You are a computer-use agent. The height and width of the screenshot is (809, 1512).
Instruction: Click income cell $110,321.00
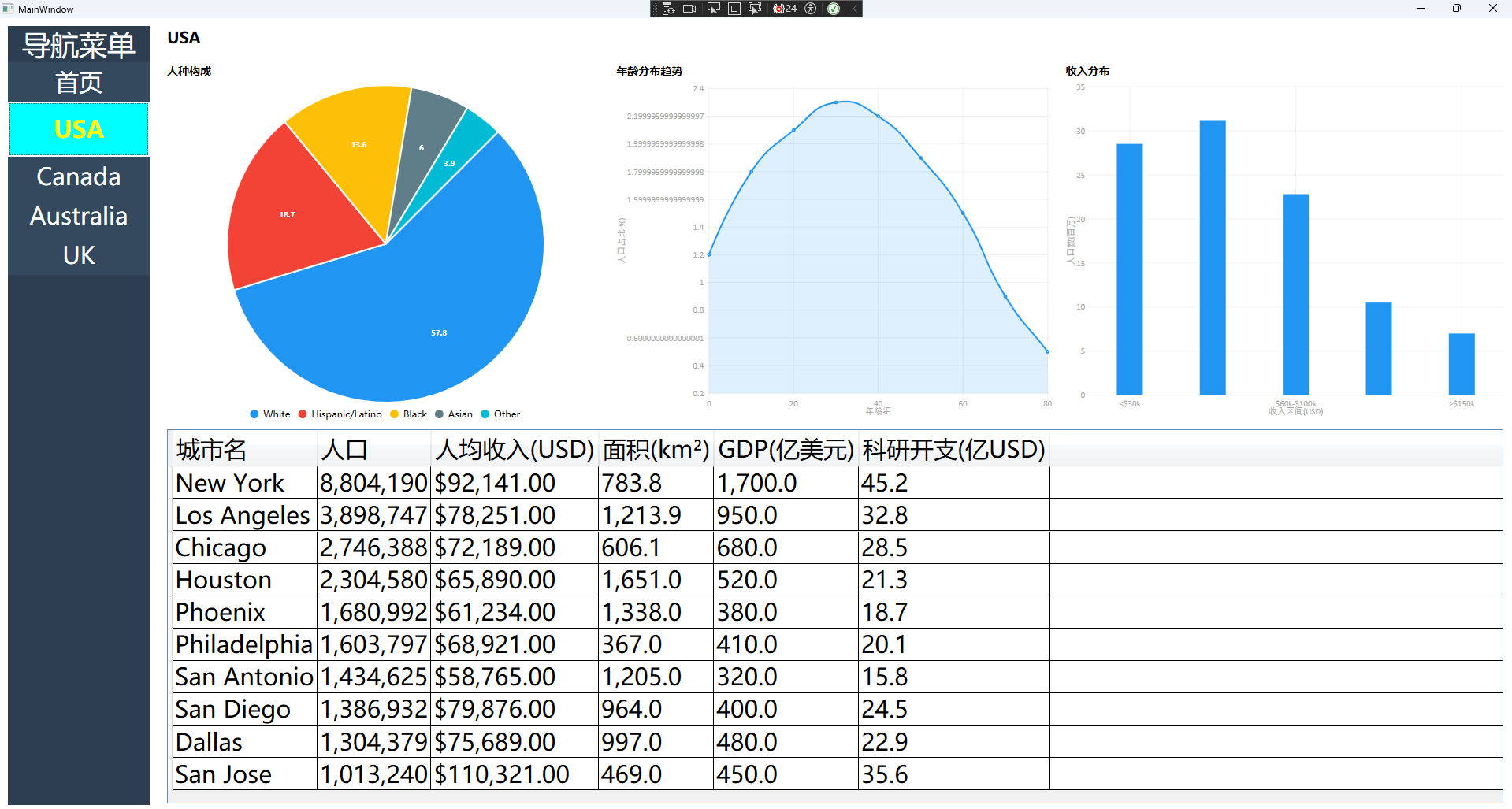[x=515, y=774]
